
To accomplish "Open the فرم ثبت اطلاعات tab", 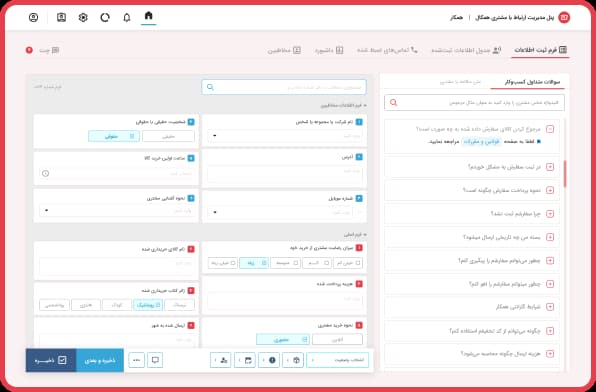I will coord(540,50).
